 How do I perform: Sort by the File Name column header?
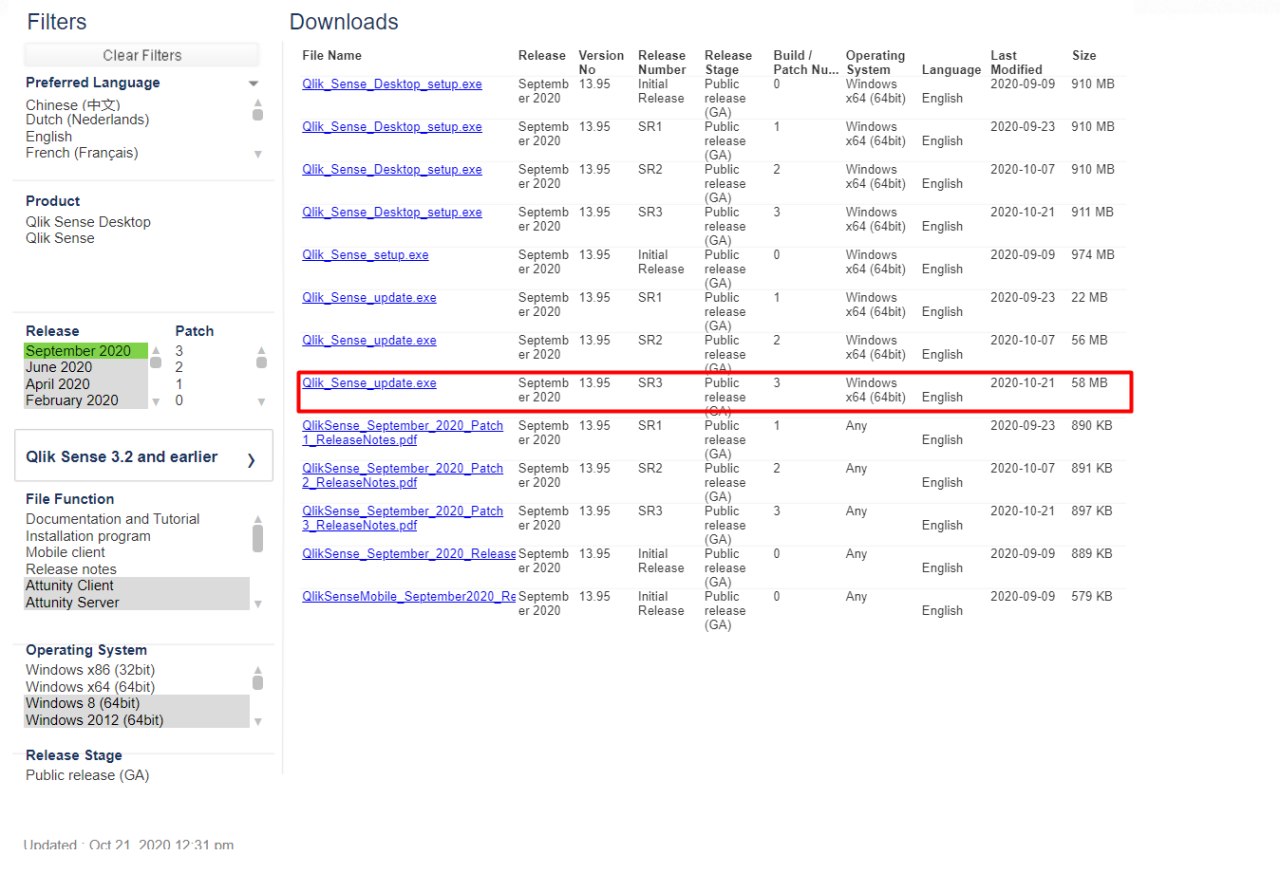click(332, 55)
